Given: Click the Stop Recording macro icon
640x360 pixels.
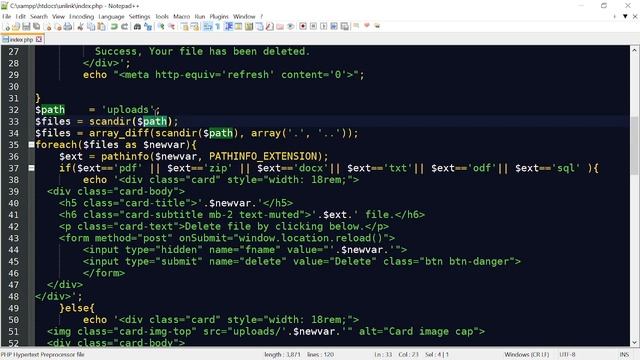Looking at the screenshot, I should click(313, 27).
